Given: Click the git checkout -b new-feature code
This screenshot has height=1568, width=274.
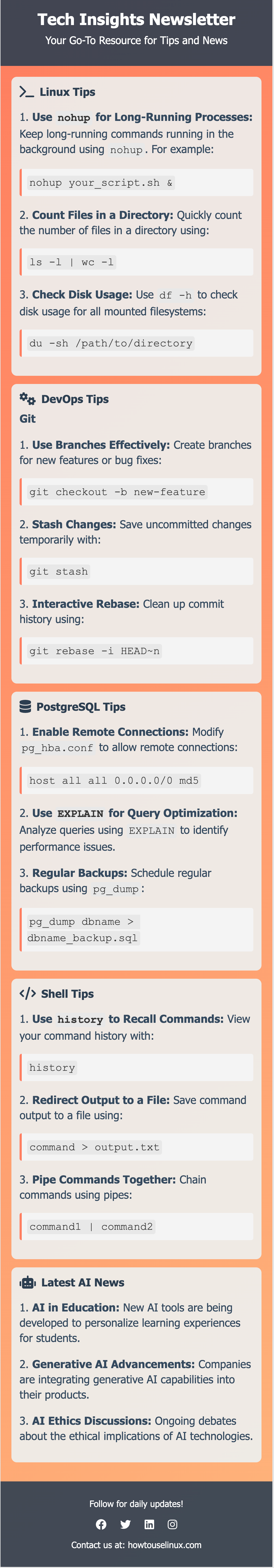Looking at the screenshot, I should [x=117, y=492].
